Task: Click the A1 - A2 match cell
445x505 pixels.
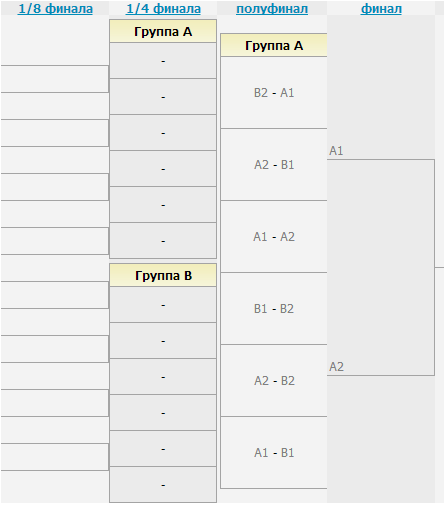Action: pyautogui.click(x=274, y=237)
